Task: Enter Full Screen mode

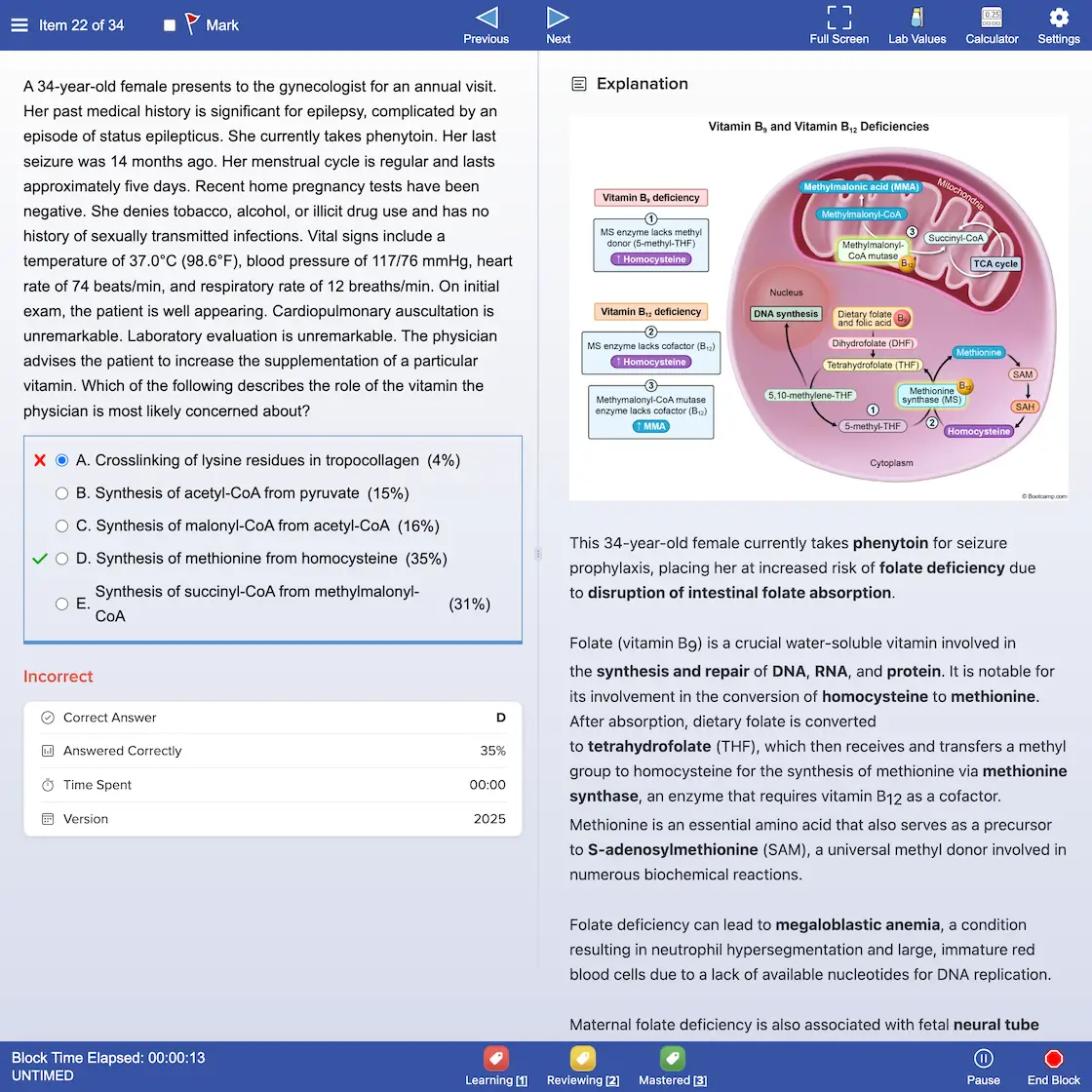Action: [x=838, y=25]
